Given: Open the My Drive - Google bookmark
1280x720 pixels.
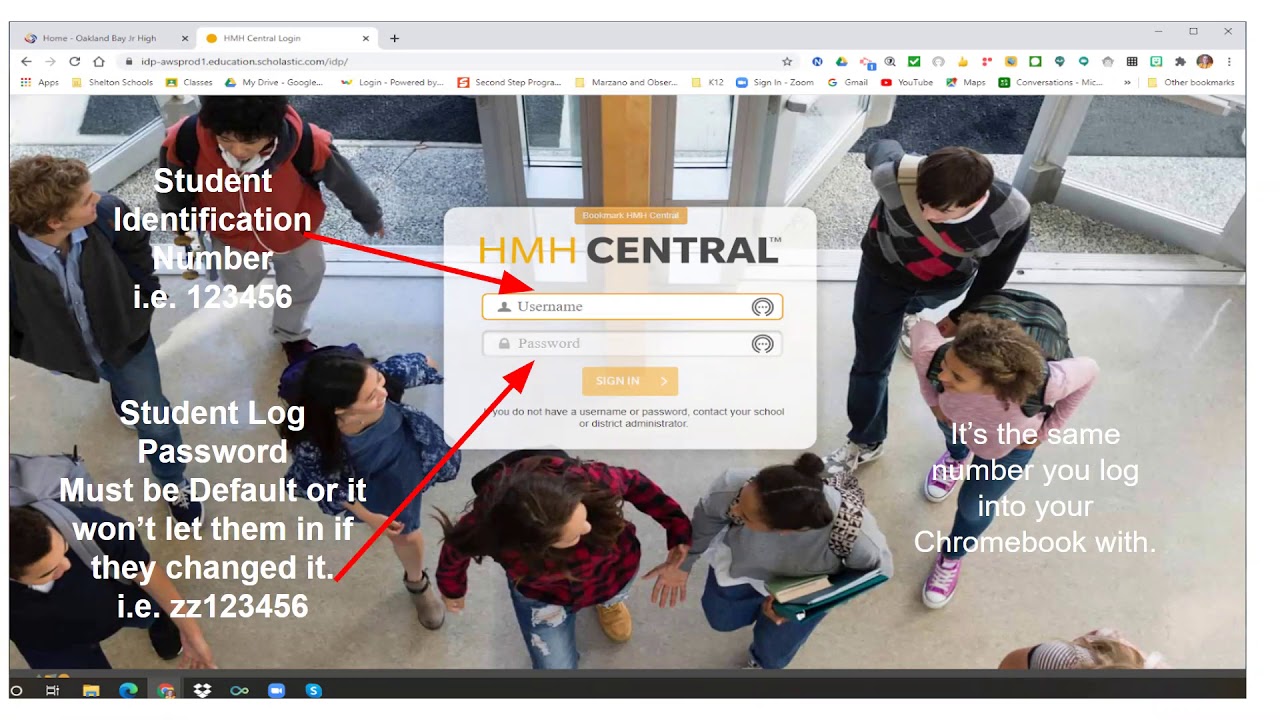Looking at the screenshot, I should pyautogui.click(x=274, y=82).
